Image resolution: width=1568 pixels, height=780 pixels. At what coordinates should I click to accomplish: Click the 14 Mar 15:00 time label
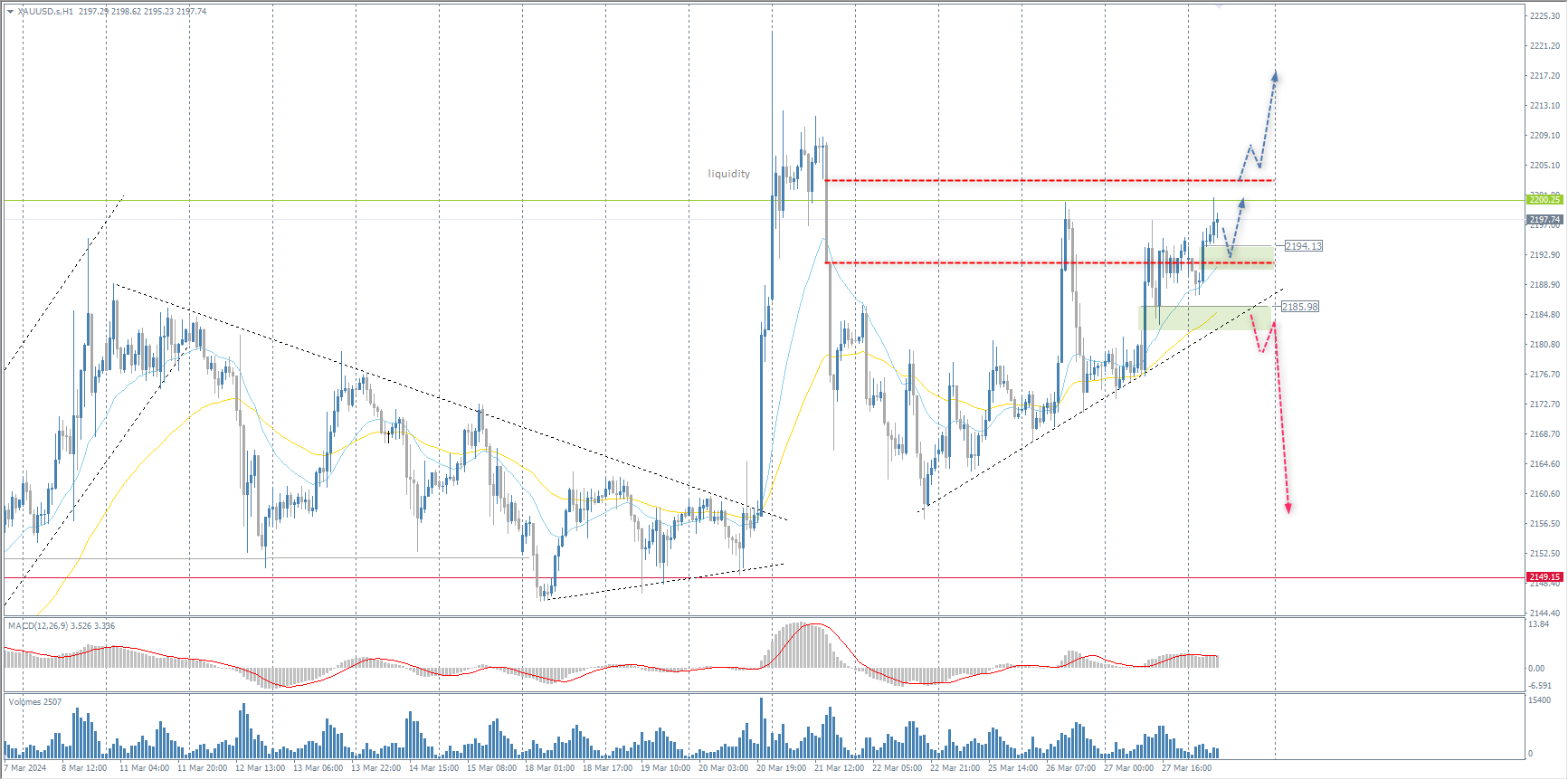(434, 768)
